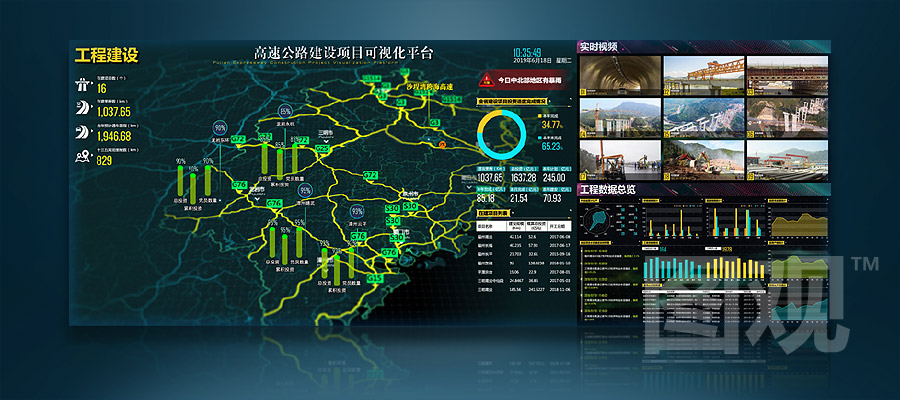Image resolution: width=900 pixels, height=400 pixels.
Task: Click the 三明市 city label
Action: point(326,132)
